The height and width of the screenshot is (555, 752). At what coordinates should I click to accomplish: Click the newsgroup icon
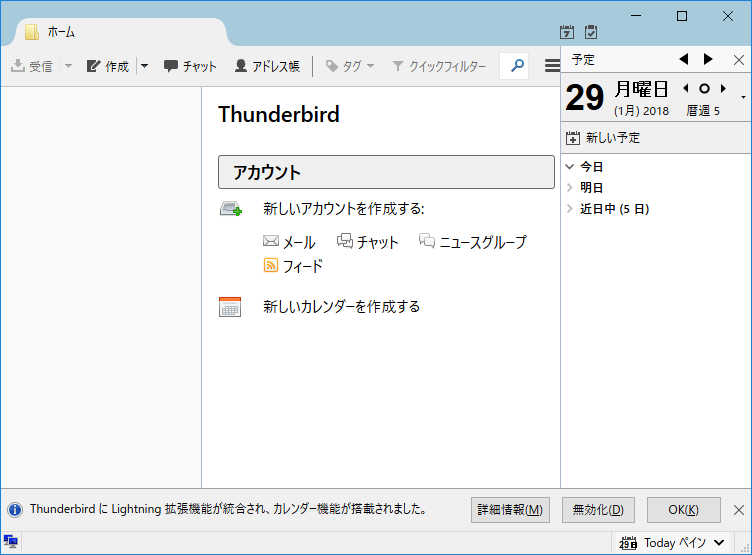coord(427,240)
